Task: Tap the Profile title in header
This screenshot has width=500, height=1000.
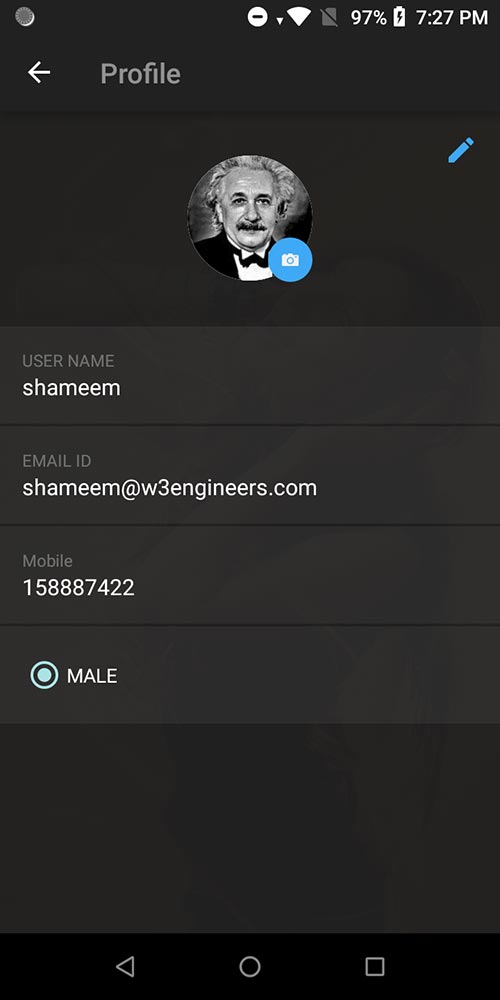Action: coord(140,73)
